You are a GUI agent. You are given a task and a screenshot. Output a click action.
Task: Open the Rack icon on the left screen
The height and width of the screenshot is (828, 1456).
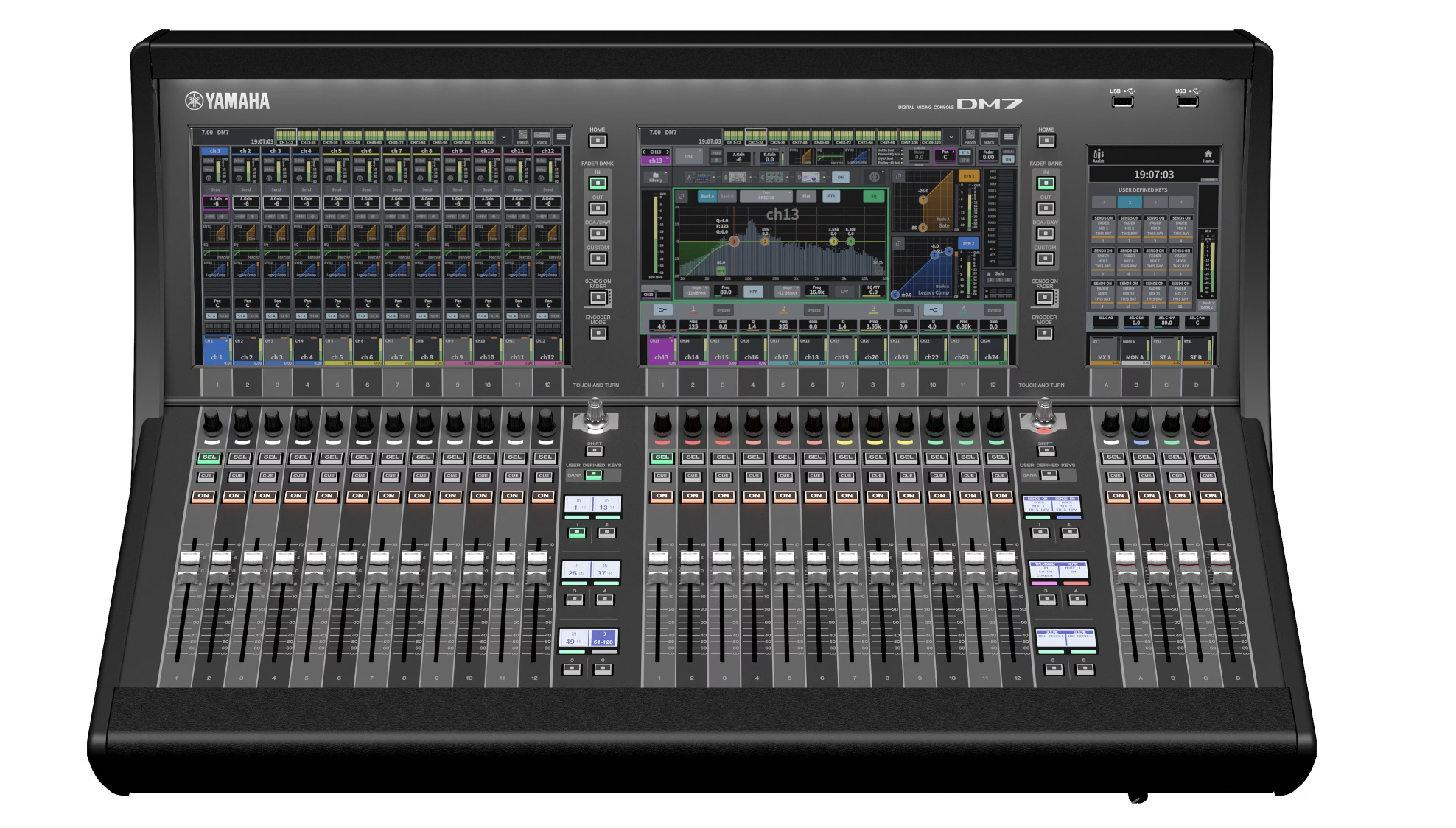[x=542, y=137]
